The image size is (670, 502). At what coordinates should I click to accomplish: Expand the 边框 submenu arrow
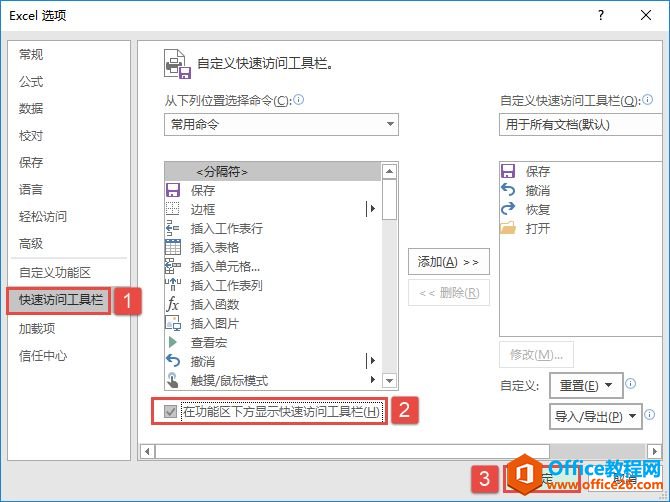click(371, 209)
